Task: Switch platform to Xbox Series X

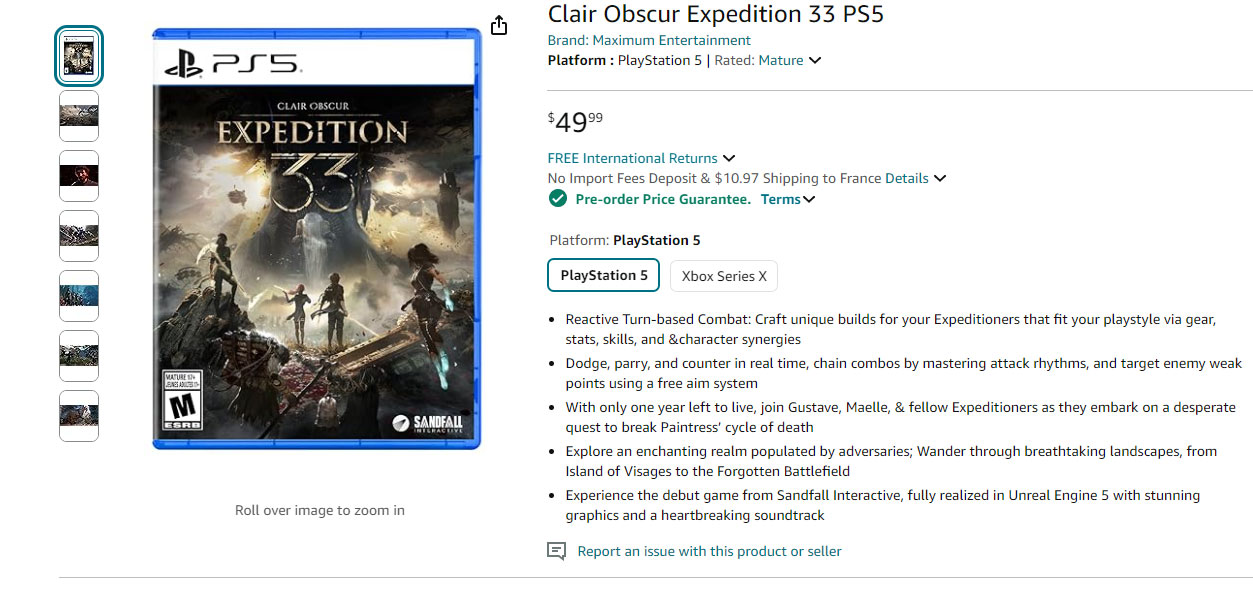Action: tap(723, 276)
